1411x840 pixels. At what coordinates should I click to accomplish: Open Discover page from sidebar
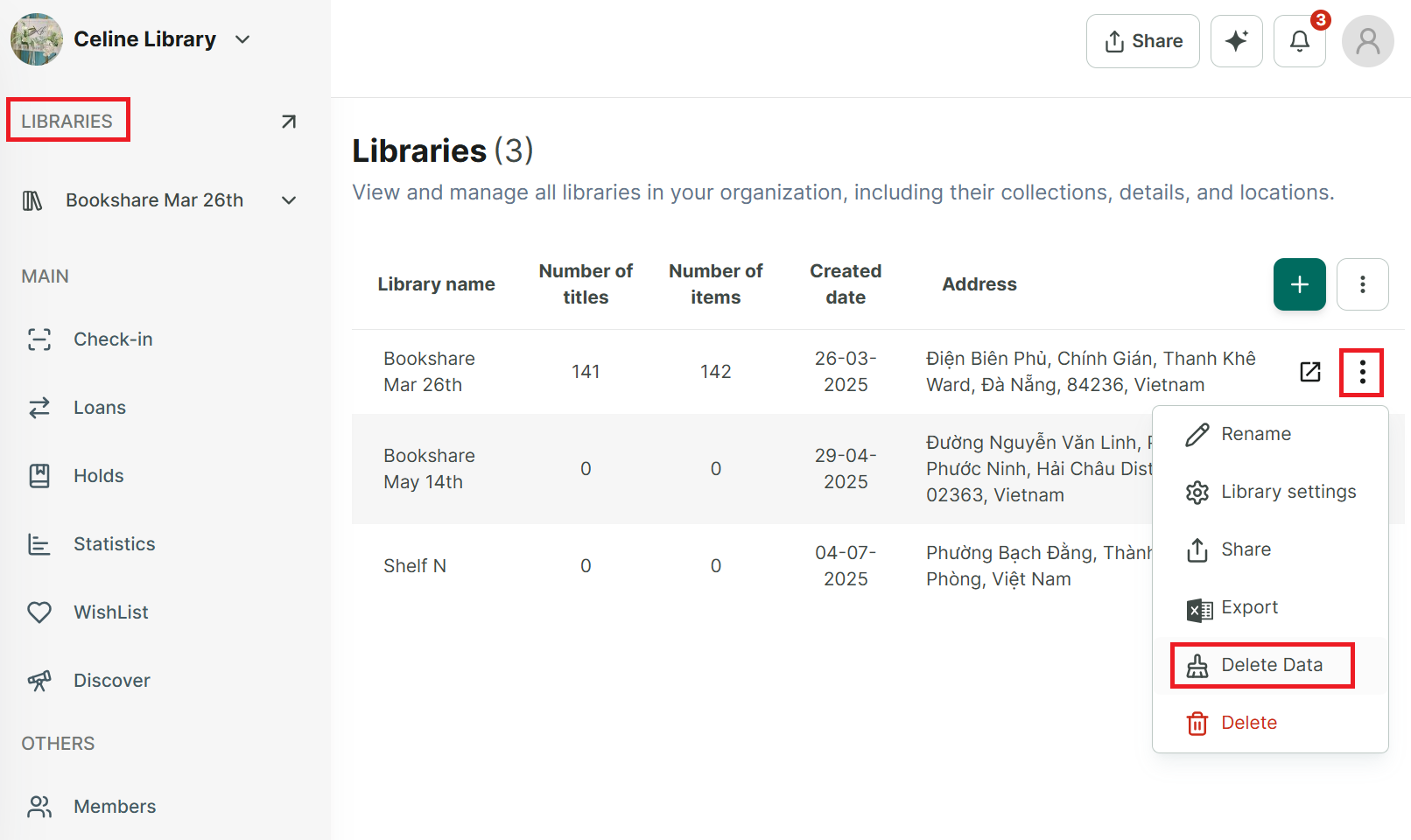111,681
